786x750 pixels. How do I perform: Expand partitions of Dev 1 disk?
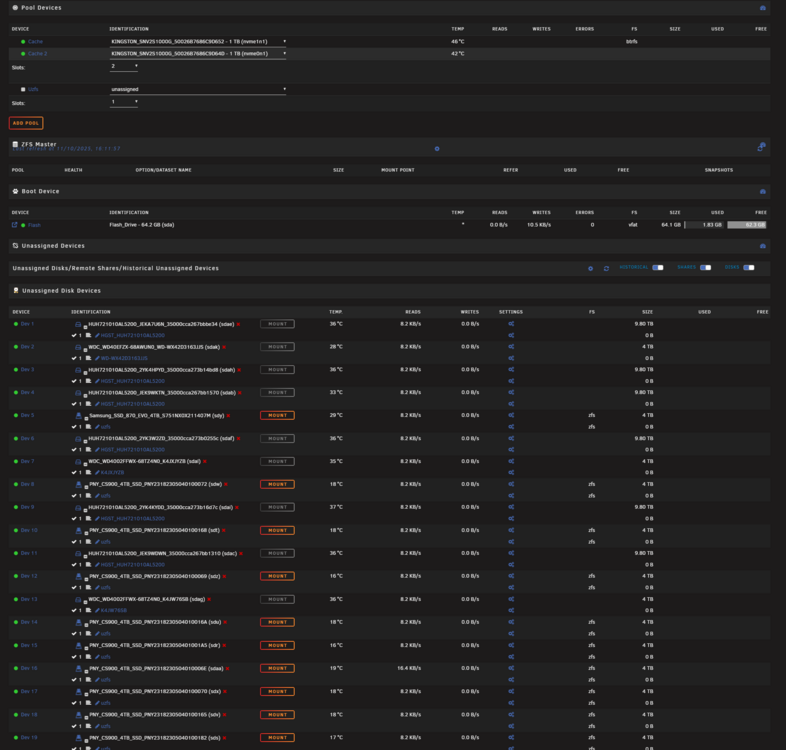85,327
